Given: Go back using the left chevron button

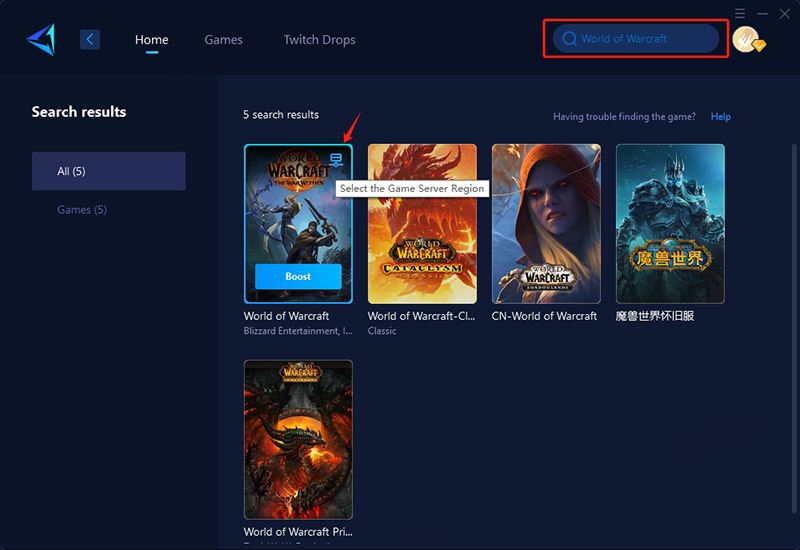Looking at the screenshot, I should point(90,39).
